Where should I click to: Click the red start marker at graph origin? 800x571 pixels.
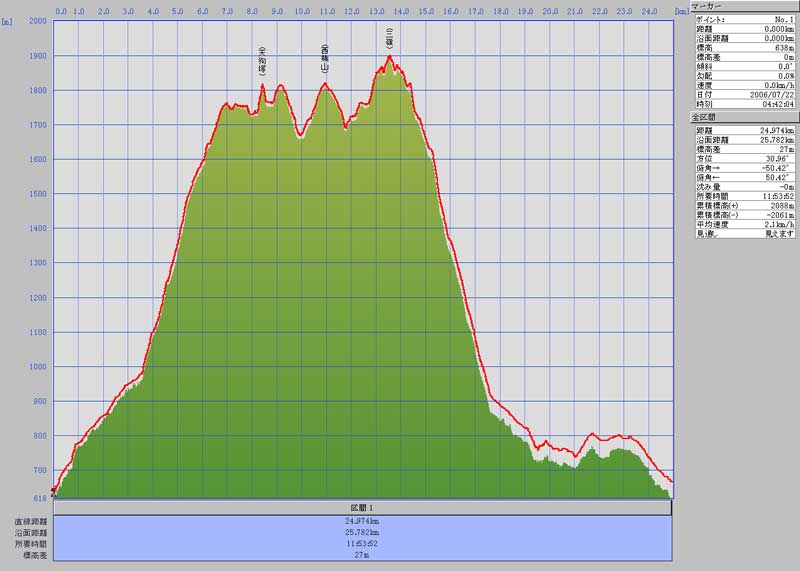point(53,490)
